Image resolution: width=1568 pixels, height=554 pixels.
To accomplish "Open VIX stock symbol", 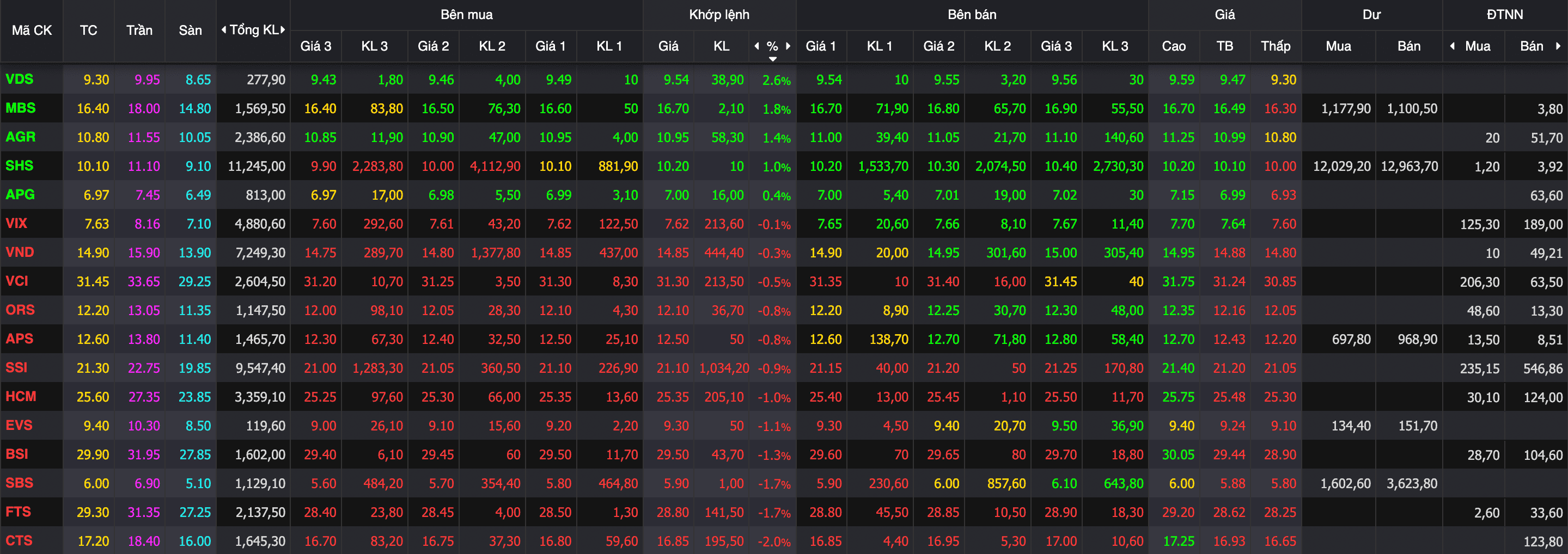I will pos(16,223).
